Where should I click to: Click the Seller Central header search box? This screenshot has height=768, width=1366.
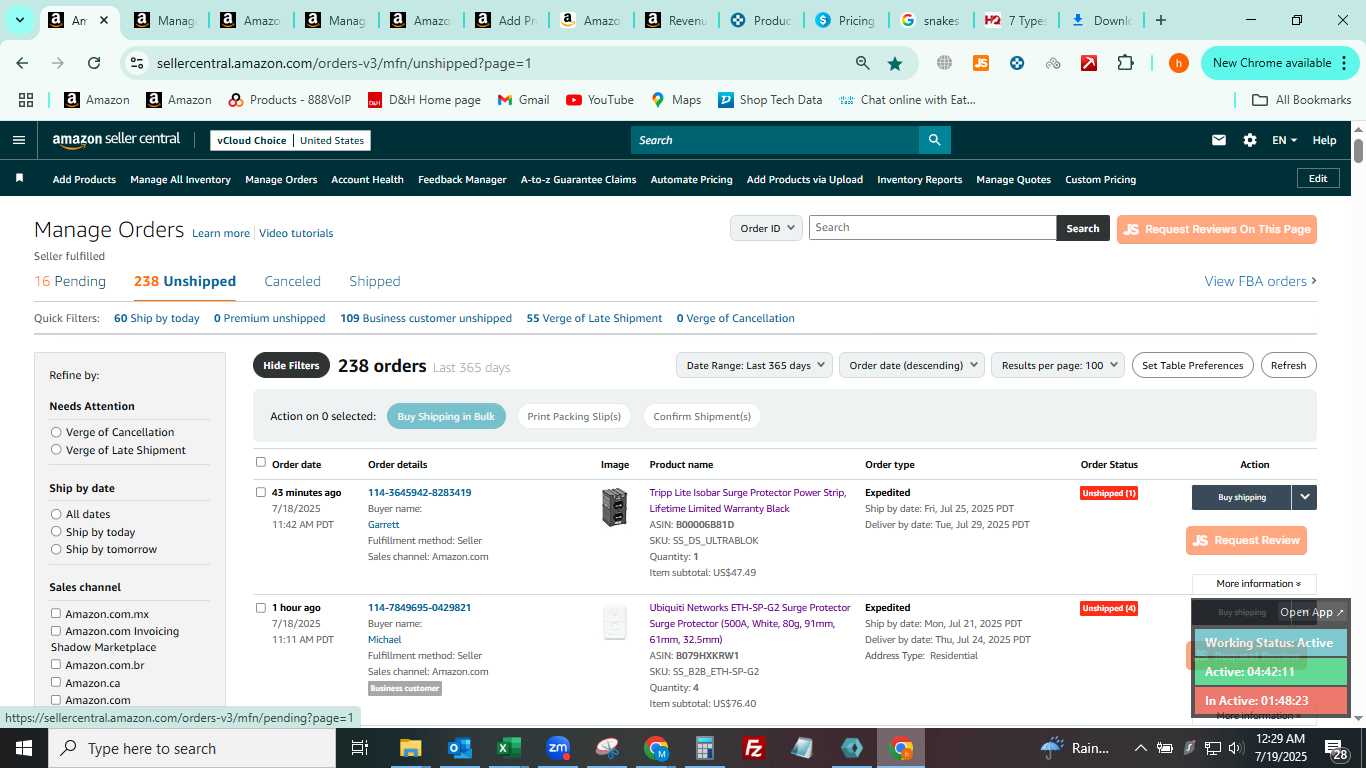coord(774,140)
